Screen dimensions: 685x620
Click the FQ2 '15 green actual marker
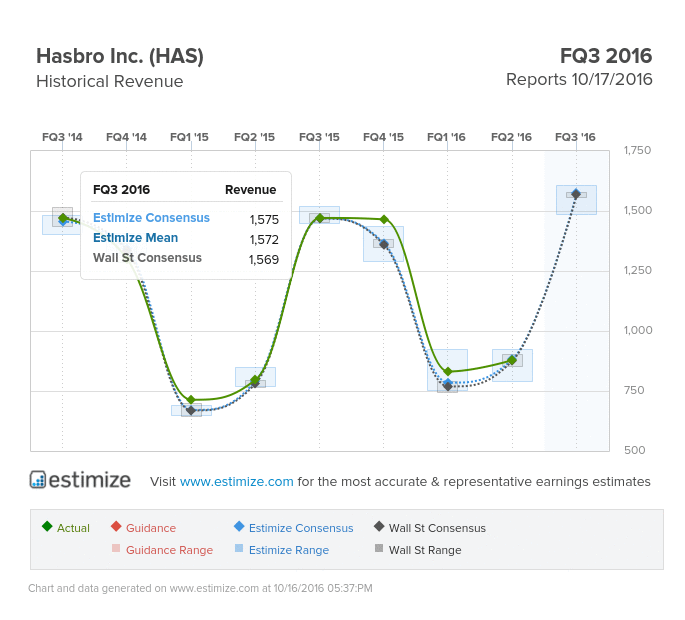[x=255, y=379]
